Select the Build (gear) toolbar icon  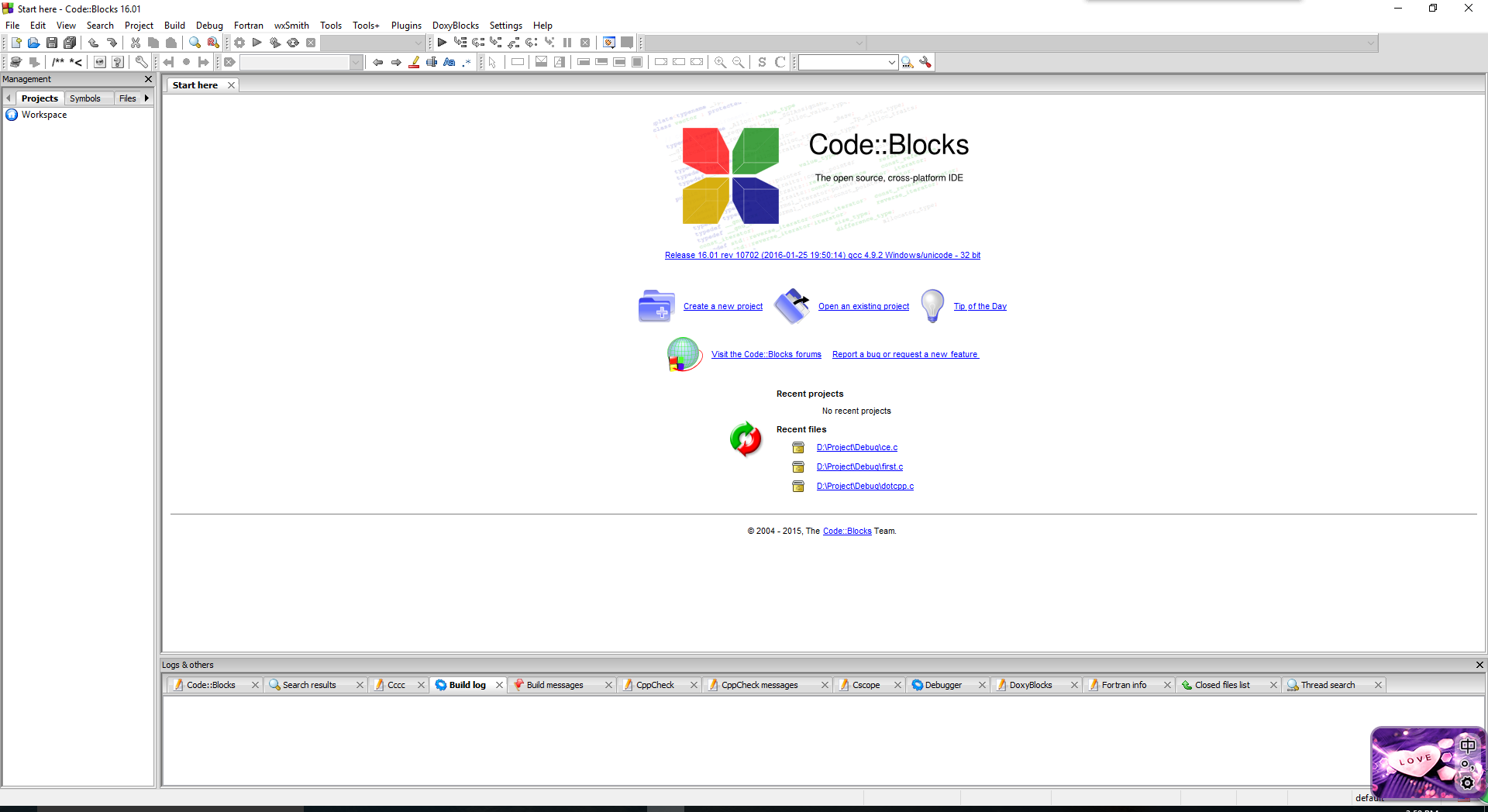pos(239,43)
